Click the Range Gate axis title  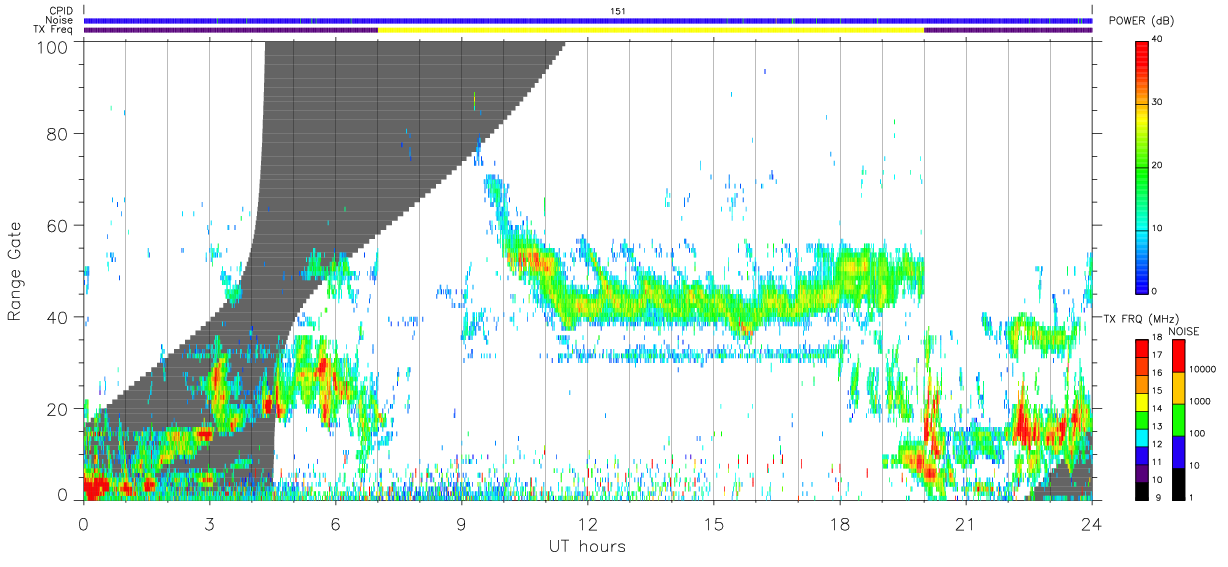[15, 271]
